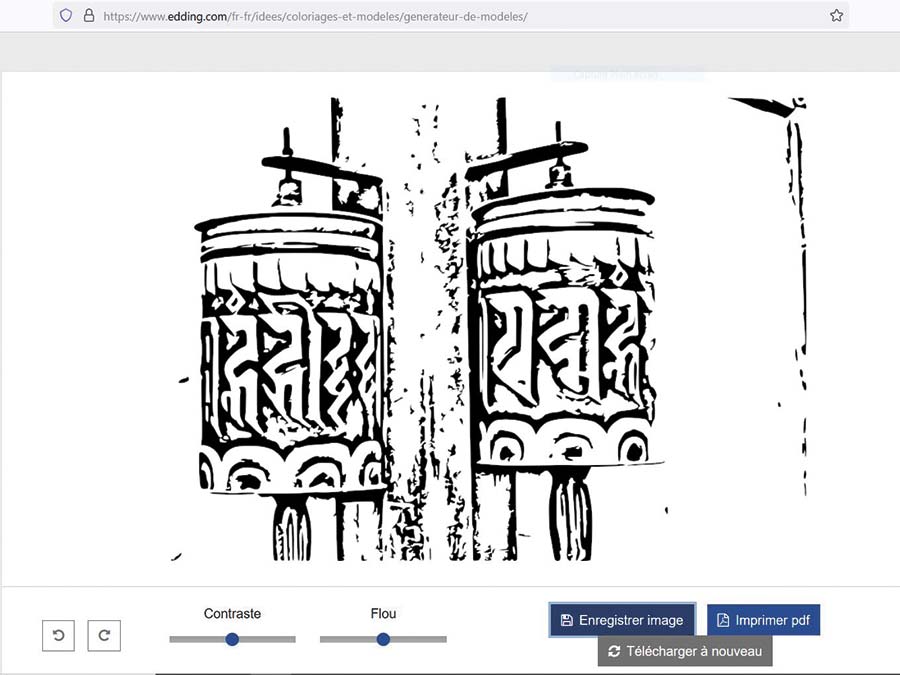Bookmark this page with the star icon
This screenshot has width=900, height=675.
pyautogui.click(x=836, y=16)
